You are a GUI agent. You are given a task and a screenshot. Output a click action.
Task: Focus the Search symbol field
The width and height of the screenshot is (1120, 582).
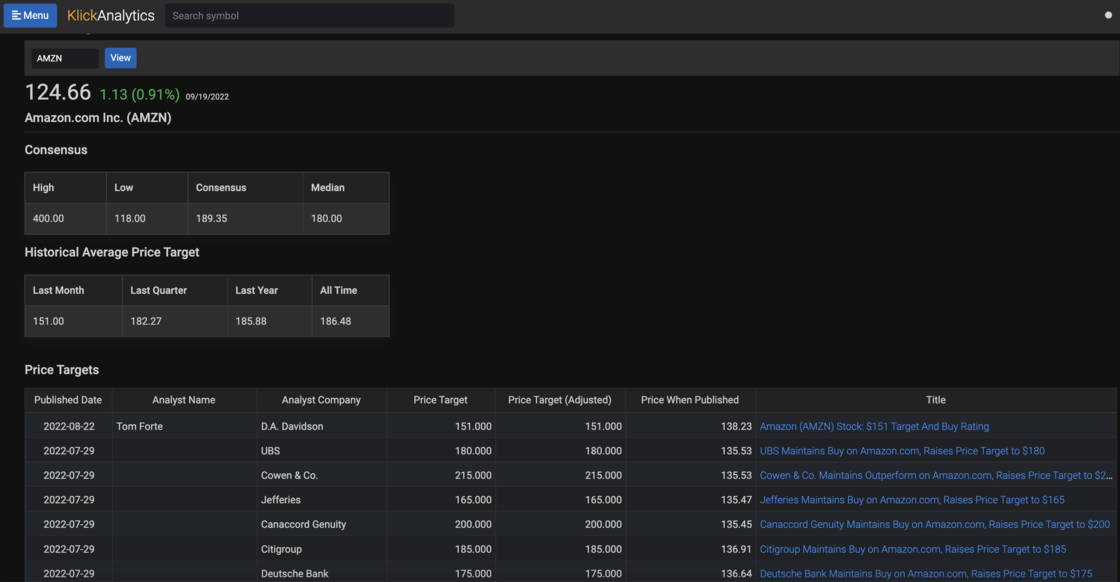[309, 16]
